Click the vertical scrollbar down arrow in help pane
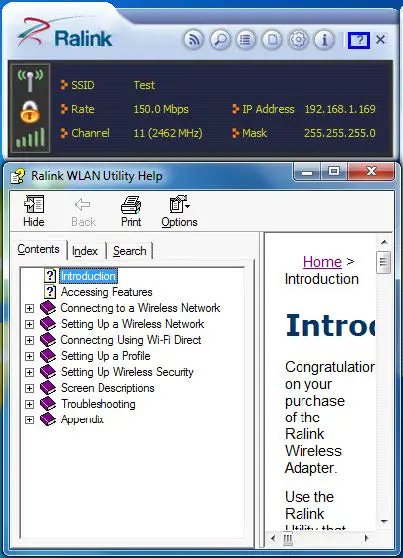Viewport: 403px width, 558px height. 384,522
